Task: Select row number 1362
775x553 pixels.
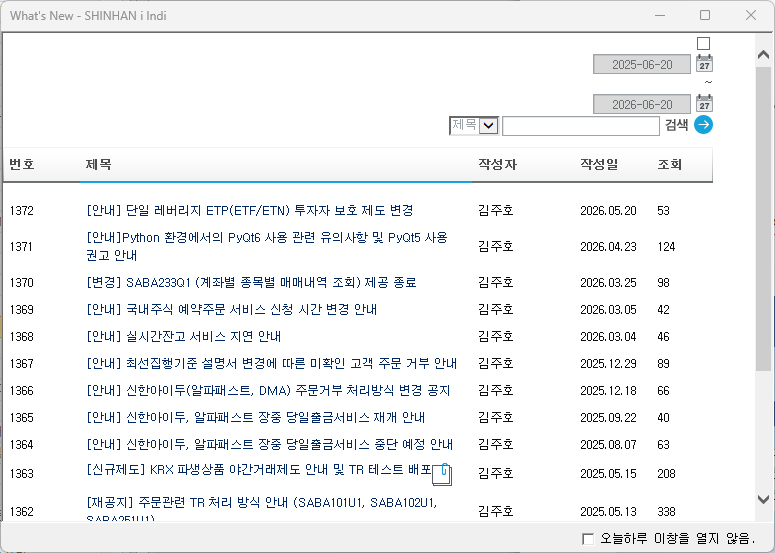Action: click(22, 512)
